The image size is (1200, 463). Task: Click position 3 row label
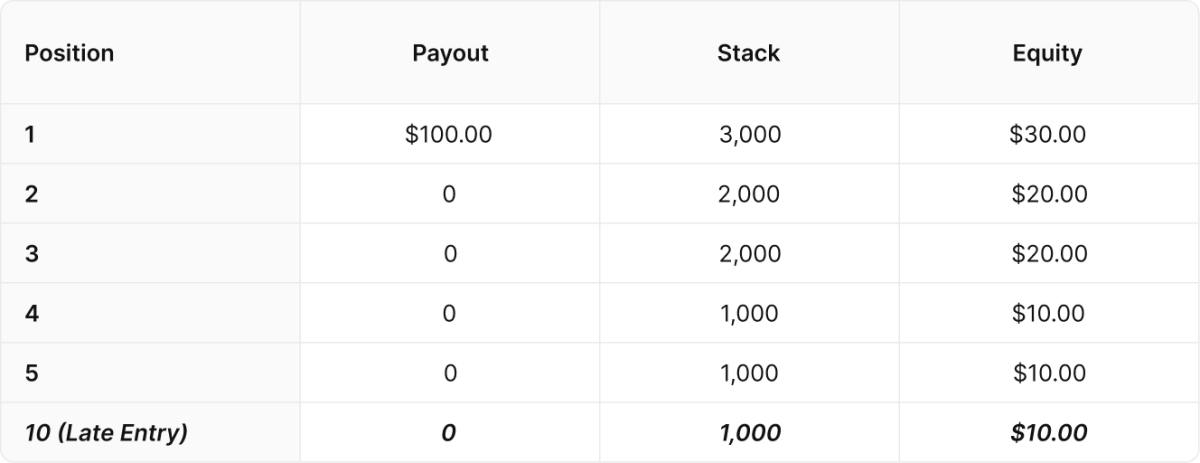pos(31,254)
